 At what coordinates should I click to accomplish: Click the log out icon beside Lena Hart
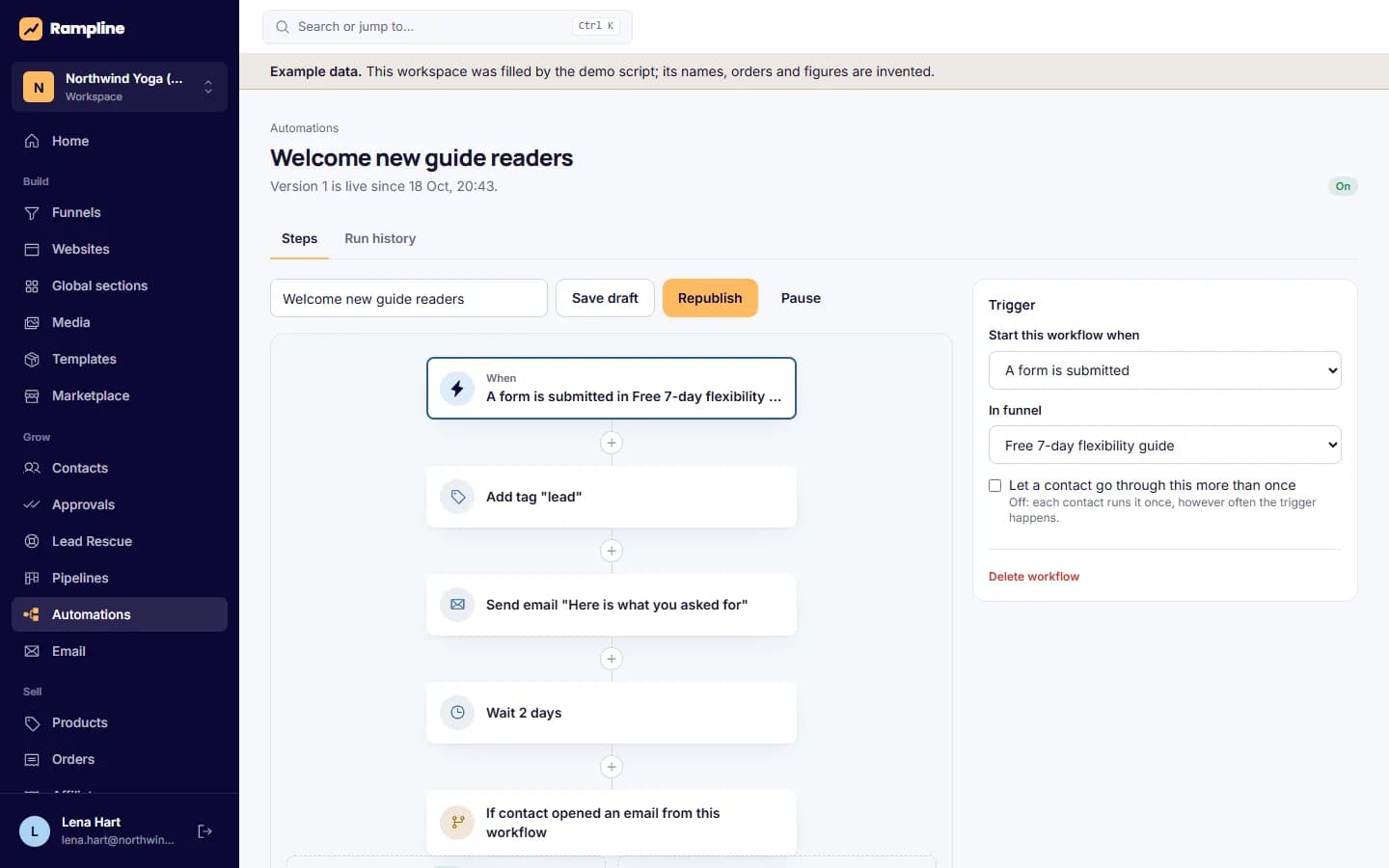204,831
